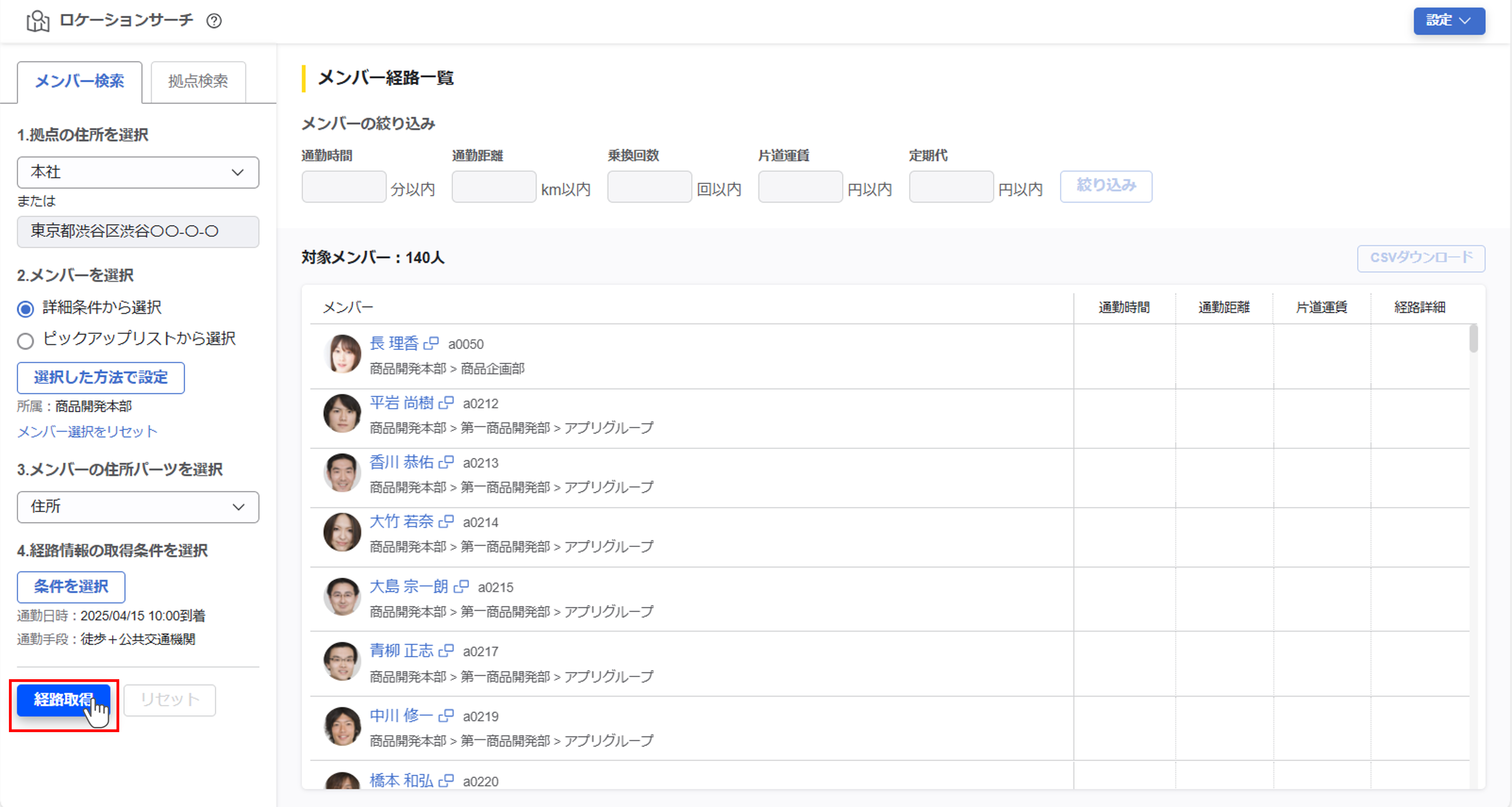
Task: Open 大島 宗一朗's profile via external link icon
Action: pyautogui.click(x=462, y=587)
